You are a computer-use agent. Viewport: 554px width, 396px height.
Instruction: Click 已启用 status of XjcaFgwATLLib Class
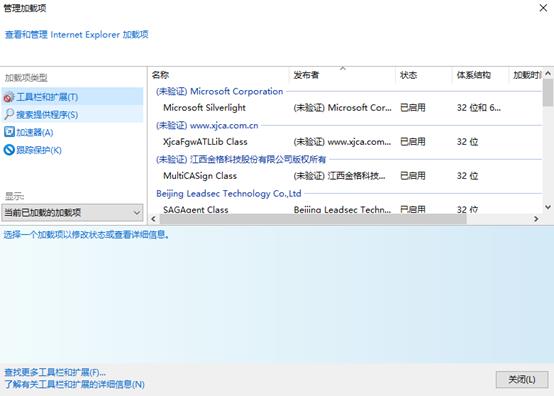pyautogui.click(x=412, y=142)
